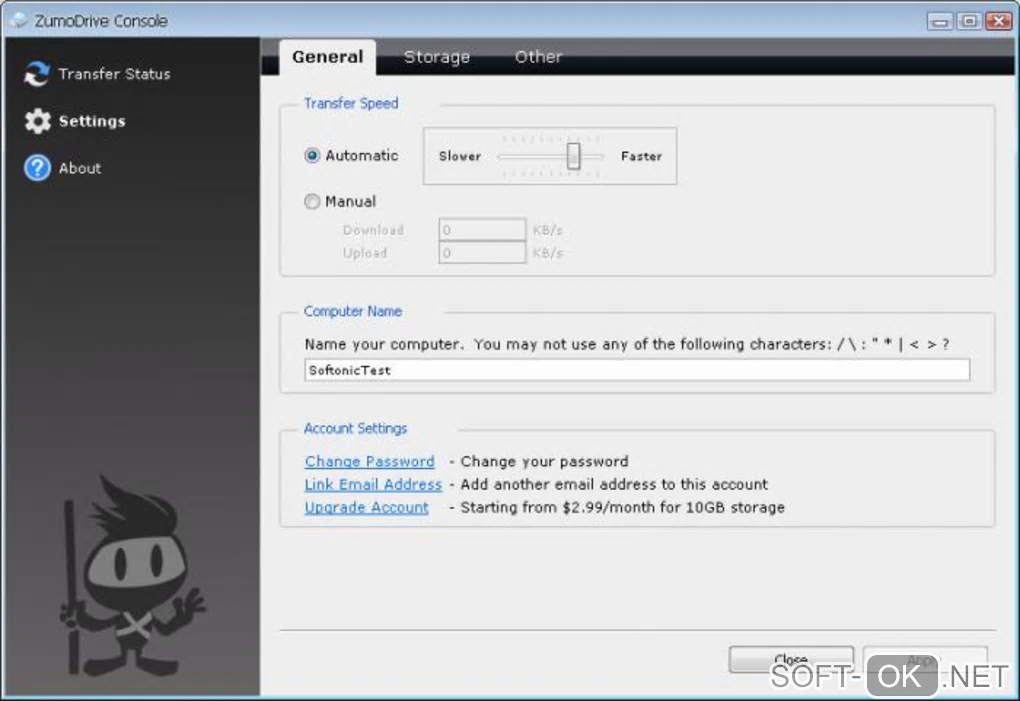Viewport: 1020px width, 701px height.
Task: Click the 'Account Settings' group heading
Action: [x=355, y=429]
